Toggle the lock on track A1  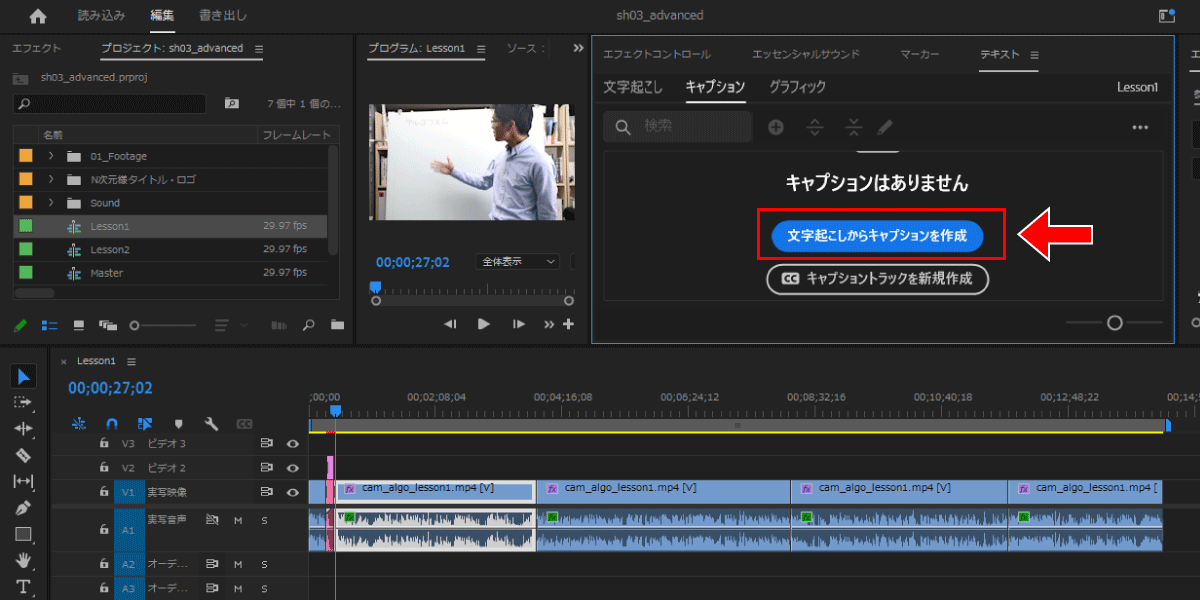(x=103, y=529)
